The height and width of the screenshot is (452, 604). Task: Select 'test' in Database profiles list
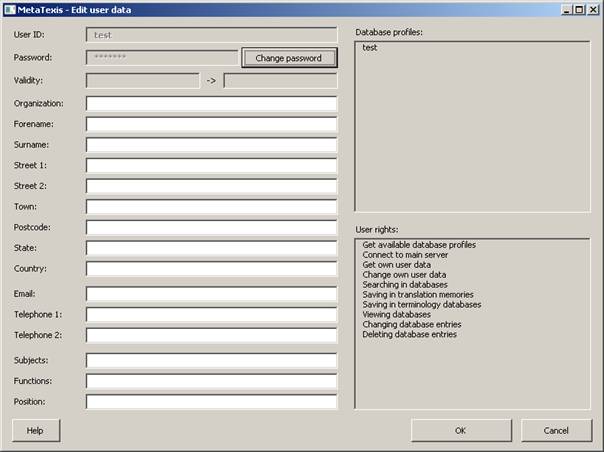point(370,48)
